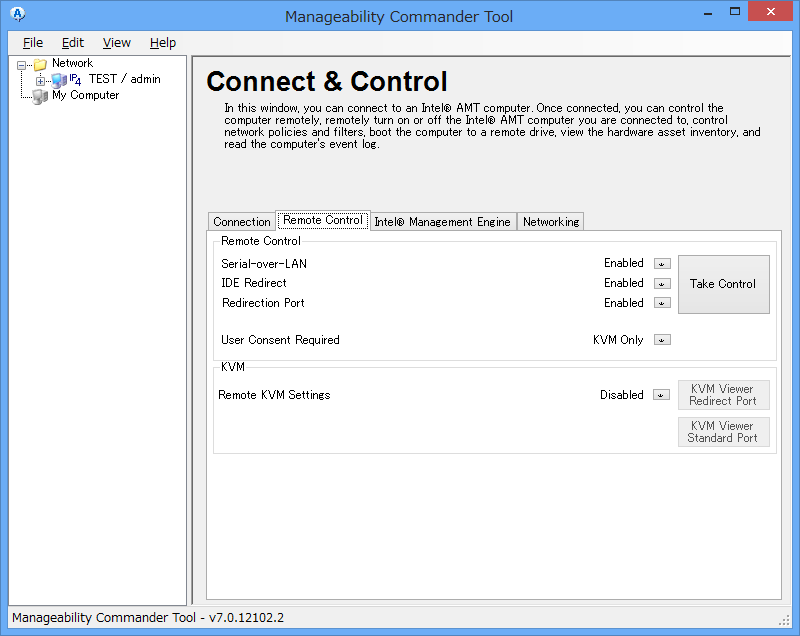Select the Remote Control tab
800x636 pixels.
323,220
